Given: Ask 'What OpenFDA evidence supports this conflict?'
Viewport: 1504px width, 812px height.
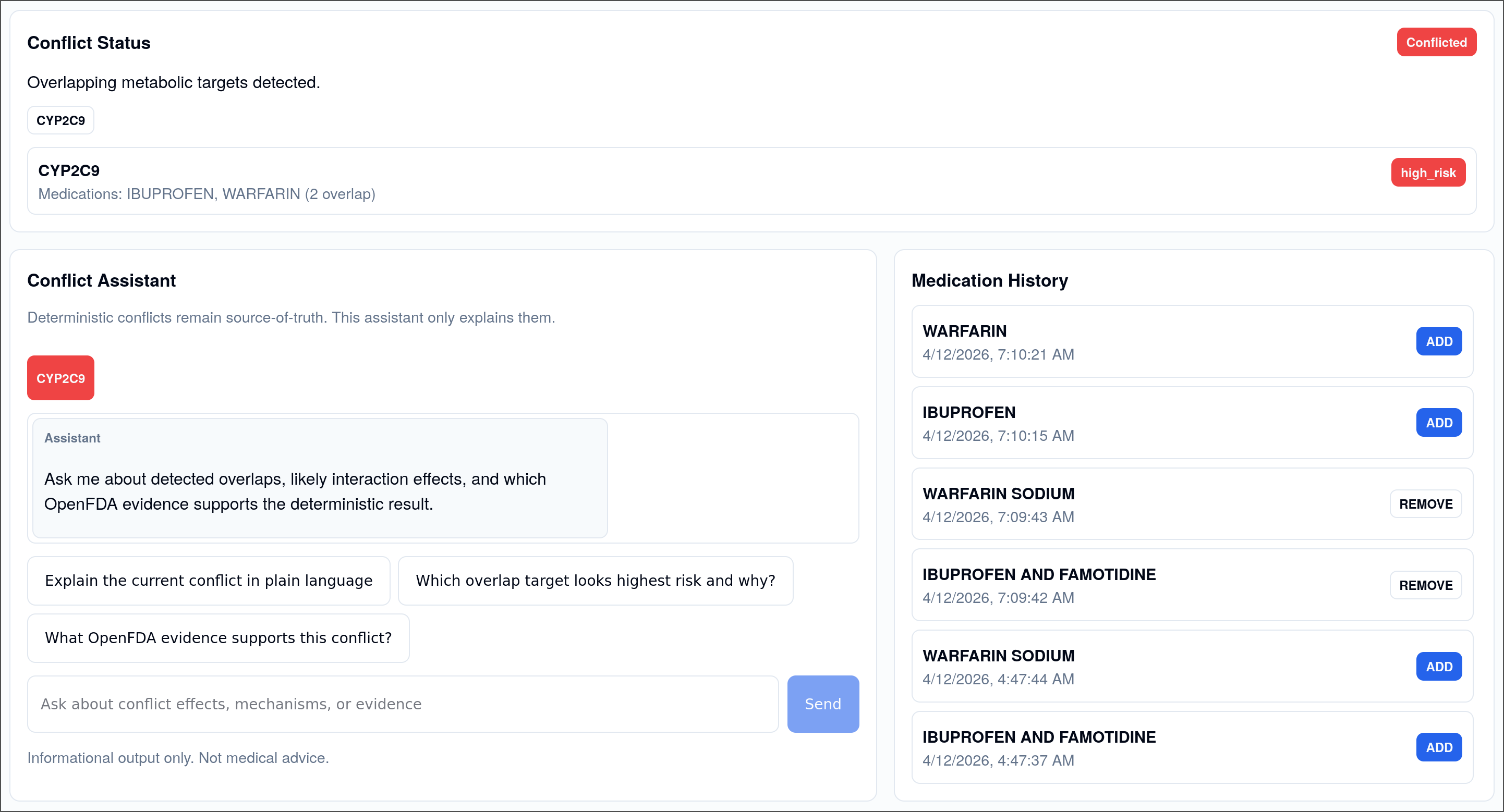Looking at the screenshot, I should point(218,637).
